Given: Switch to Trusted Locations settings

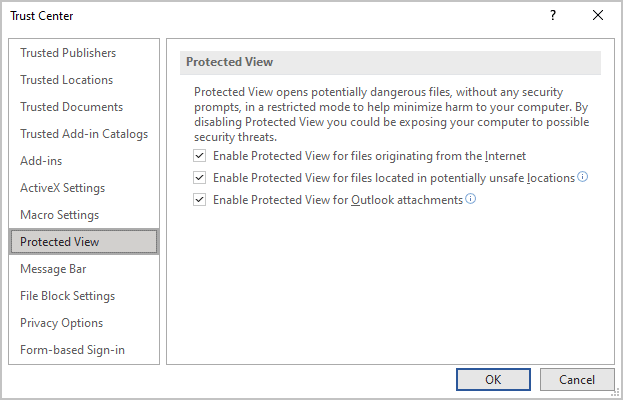Looking at the screenshot, I should click(66, 80).
